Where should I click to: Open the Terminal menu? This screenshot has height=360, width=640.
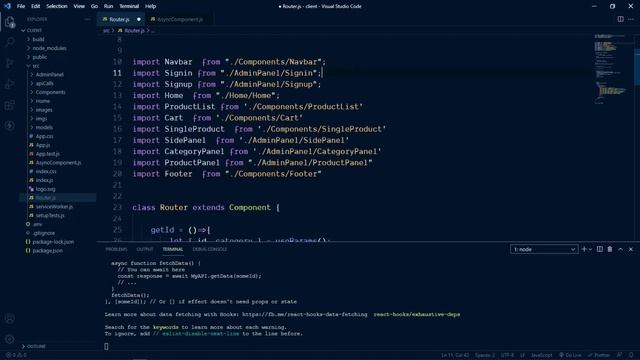coord(129,6)
